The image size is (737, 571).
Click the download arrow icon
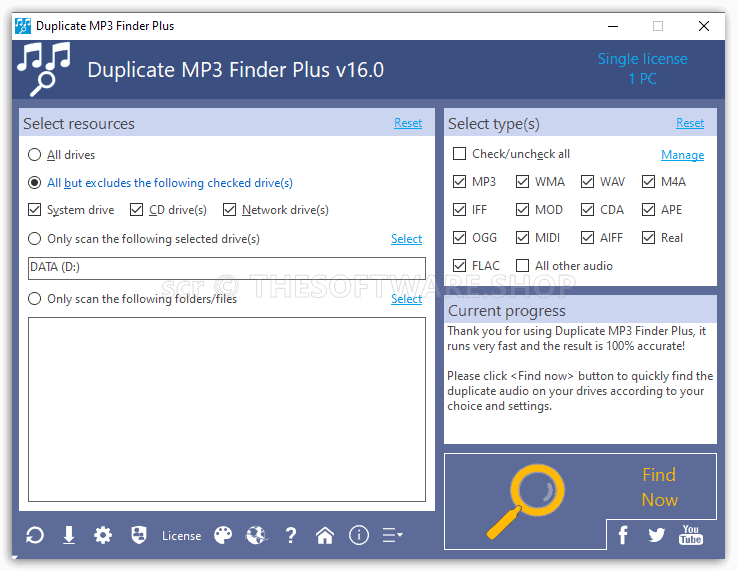tap(69, 535)
